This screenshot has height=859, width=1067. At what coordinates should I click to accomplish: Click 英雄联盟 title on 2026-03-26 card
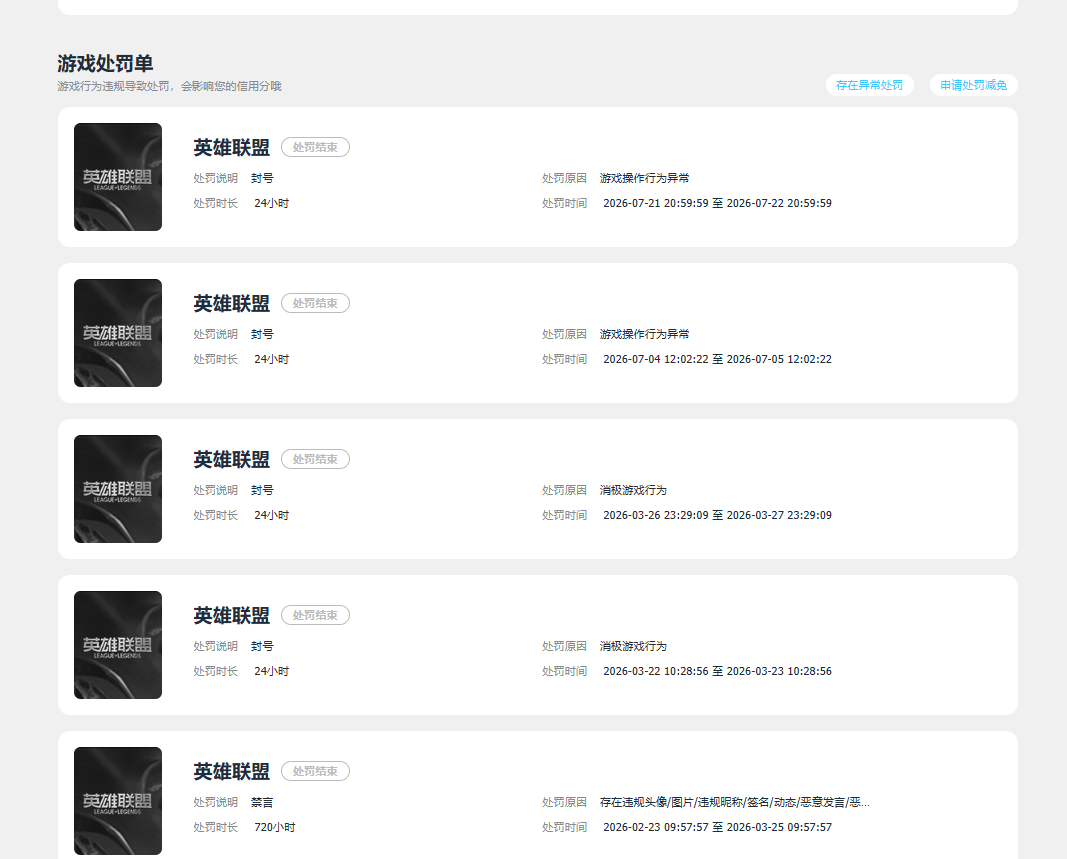pyautogui.click(x=231, y=459)
